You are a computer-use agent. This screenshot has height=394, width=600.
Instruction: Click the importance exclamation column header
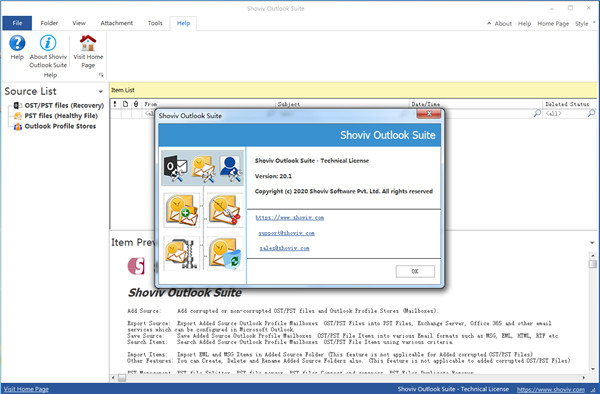115,104
